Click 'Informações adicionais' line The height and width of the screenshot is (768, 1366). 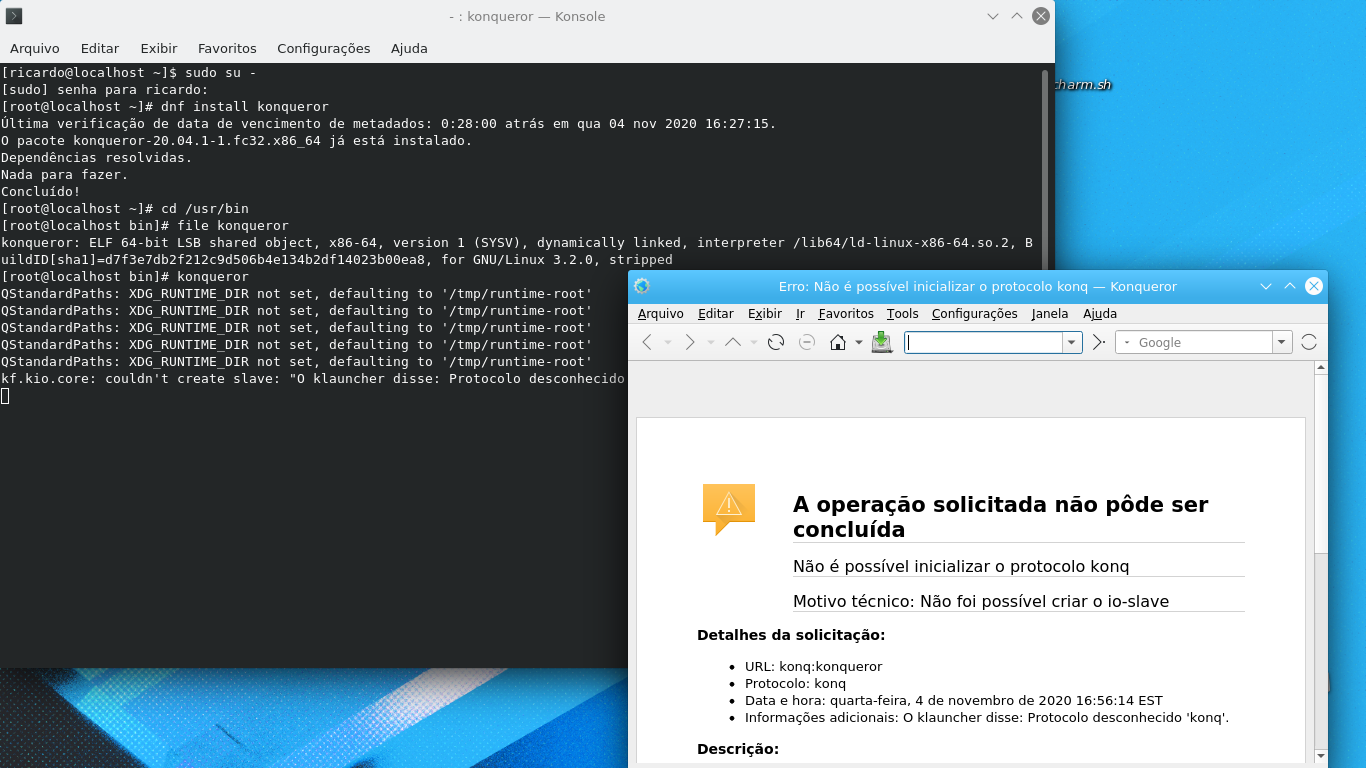tap(986, 717)
